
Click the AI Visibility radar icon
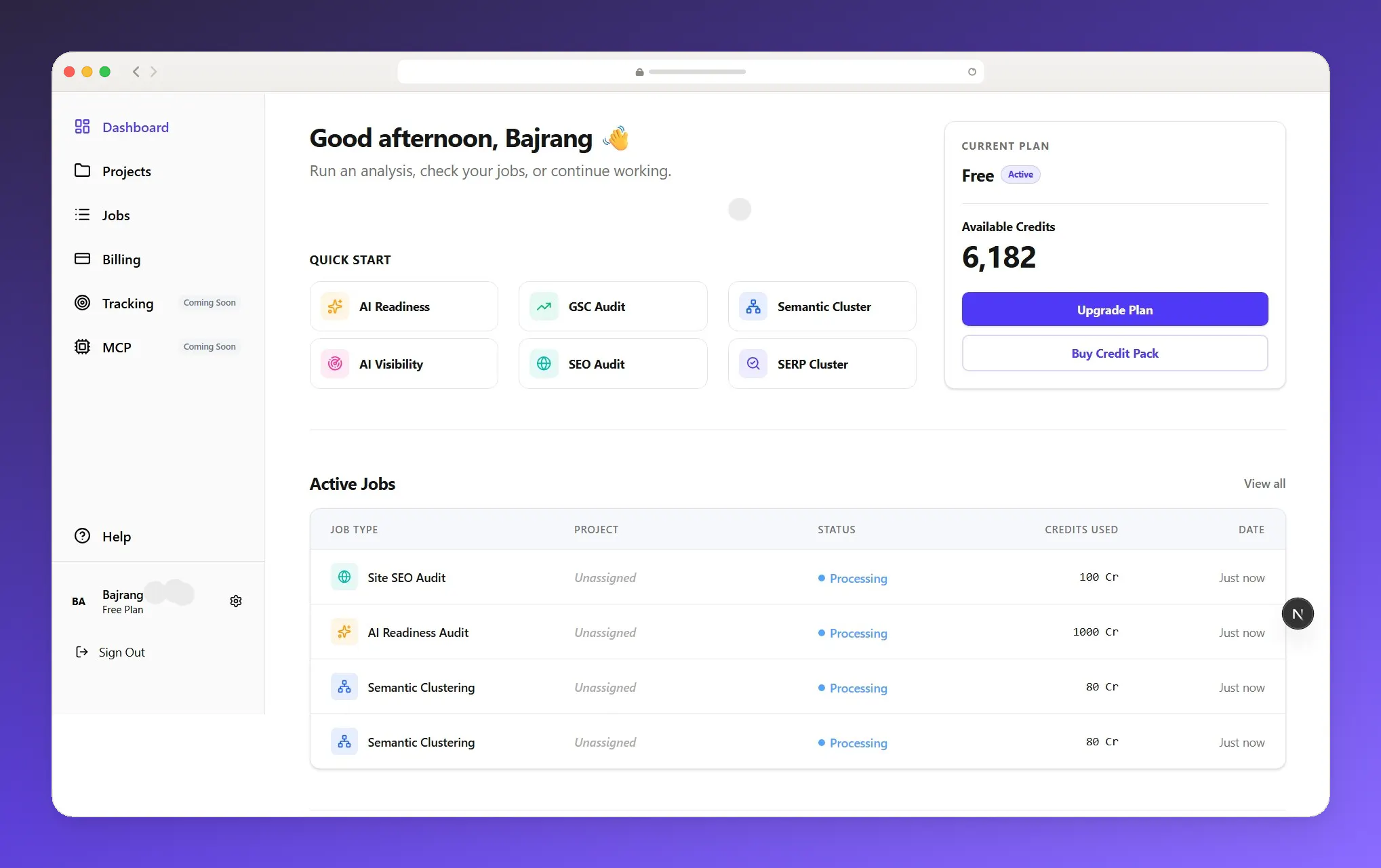(335, 364)
